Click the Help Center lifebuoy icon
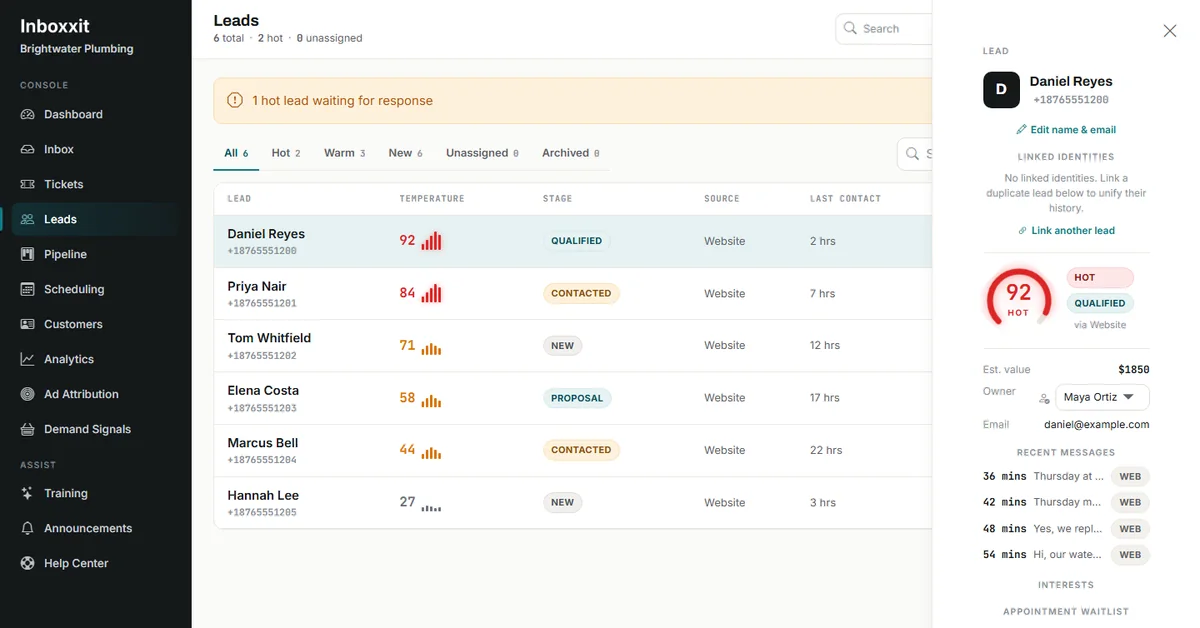Viewport: 1200px width, 628px height. tap(28, 563)
